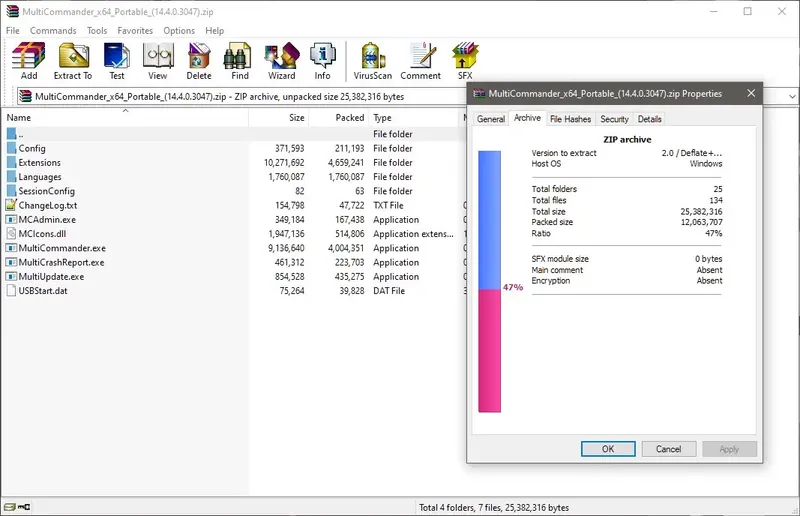800x516 pixels.
Task: Click the Delete toolbar icon
Action: (x=198, y=61)
